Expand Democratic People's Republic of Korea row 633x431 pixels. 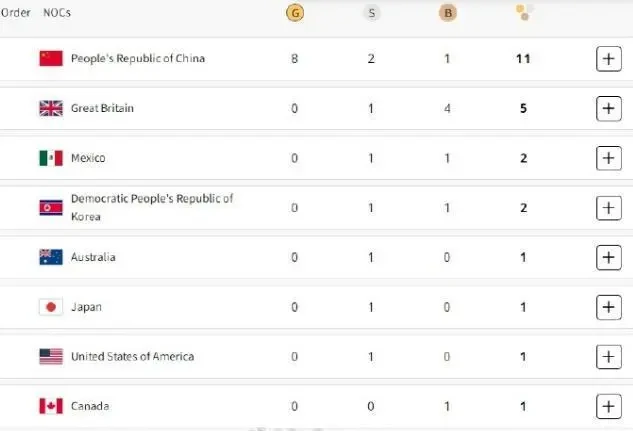pyautogui.click(x=609, y=208)
